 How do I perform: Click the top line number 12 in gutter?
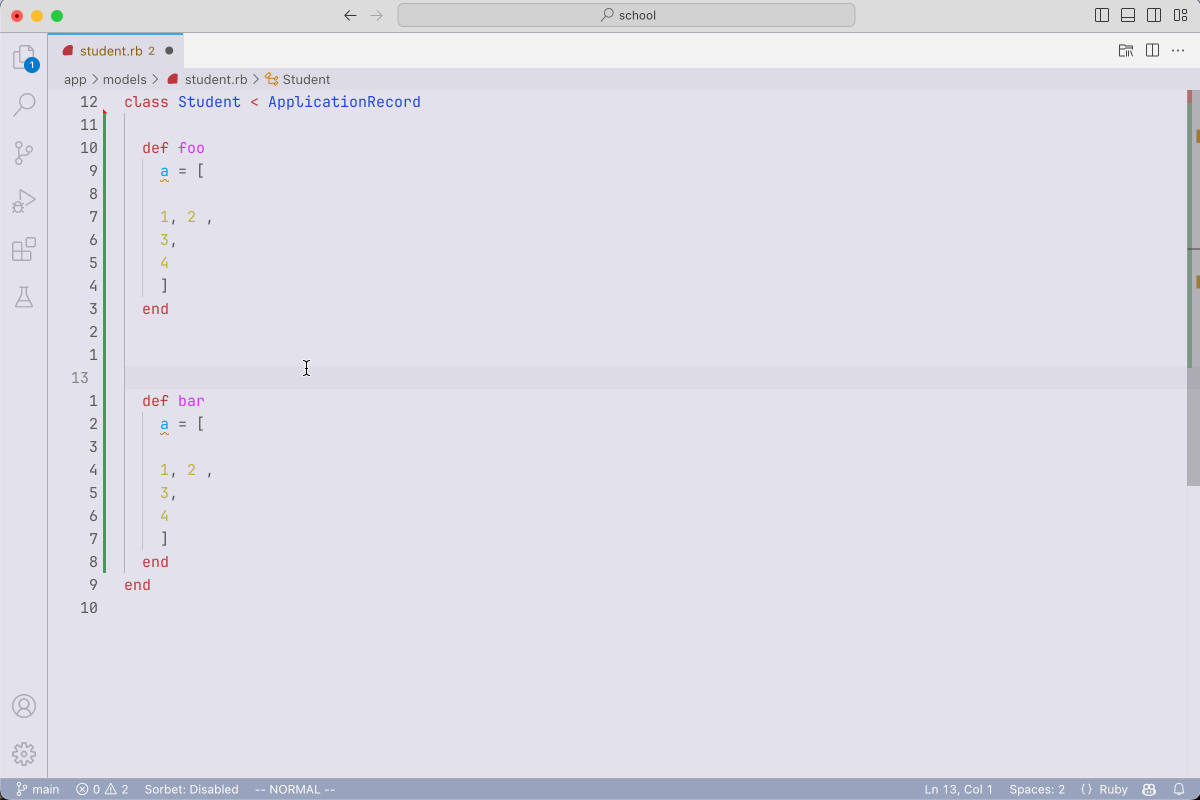click(x=89, y=102)
